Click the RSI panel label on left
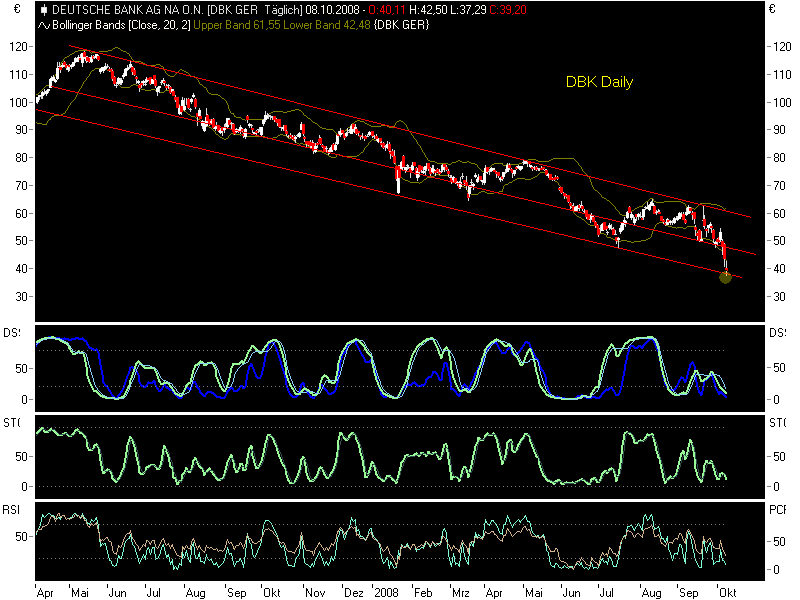 click(x=11, y=510)
